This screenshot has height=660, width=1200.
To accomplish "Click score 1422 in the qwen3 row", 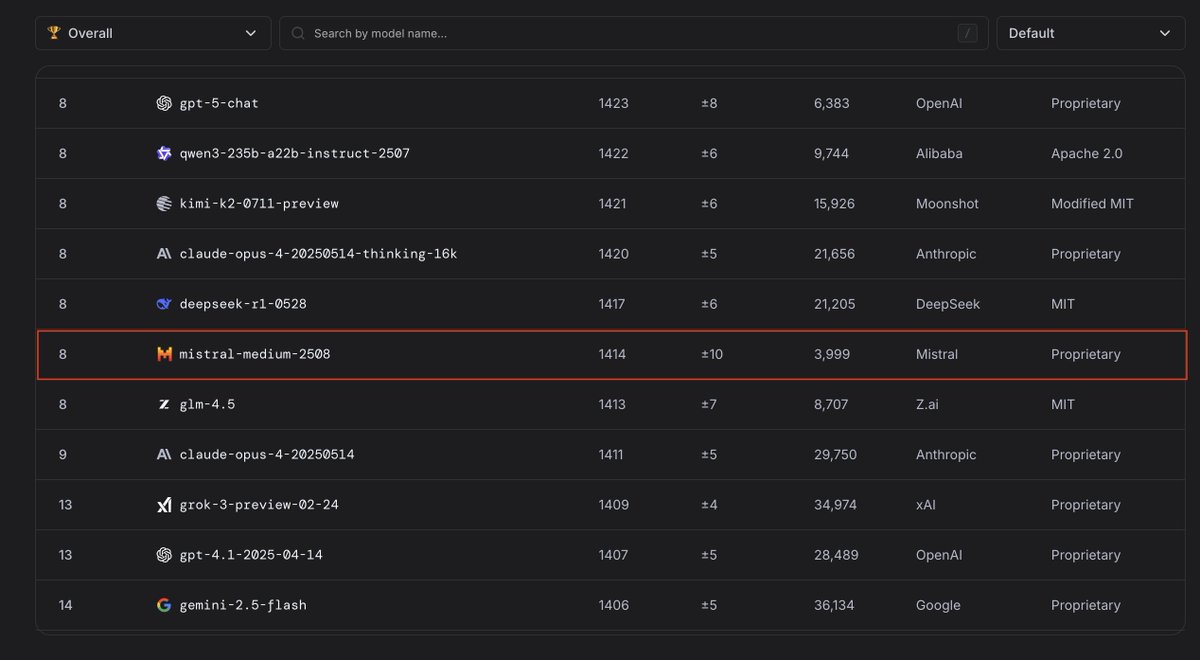I will pyautogui.click(x=614, y=153).
